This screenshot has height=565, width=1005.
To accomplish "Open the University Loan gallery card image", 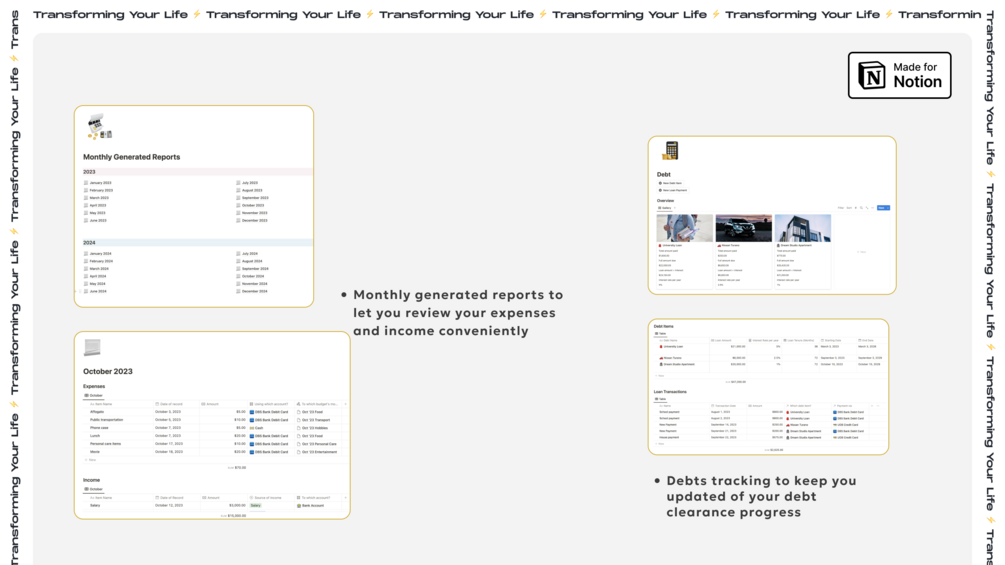I will click(685, 228).
